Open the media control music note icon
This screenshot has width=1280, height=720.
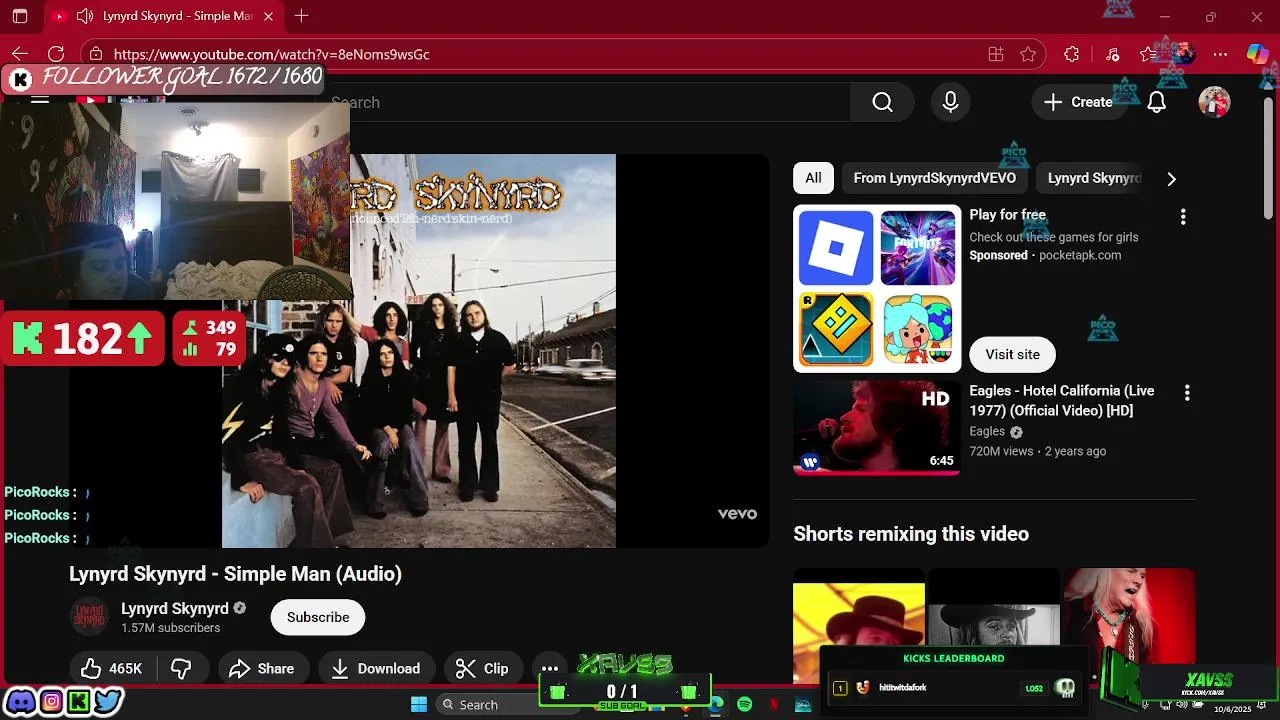click(1113, 54)
